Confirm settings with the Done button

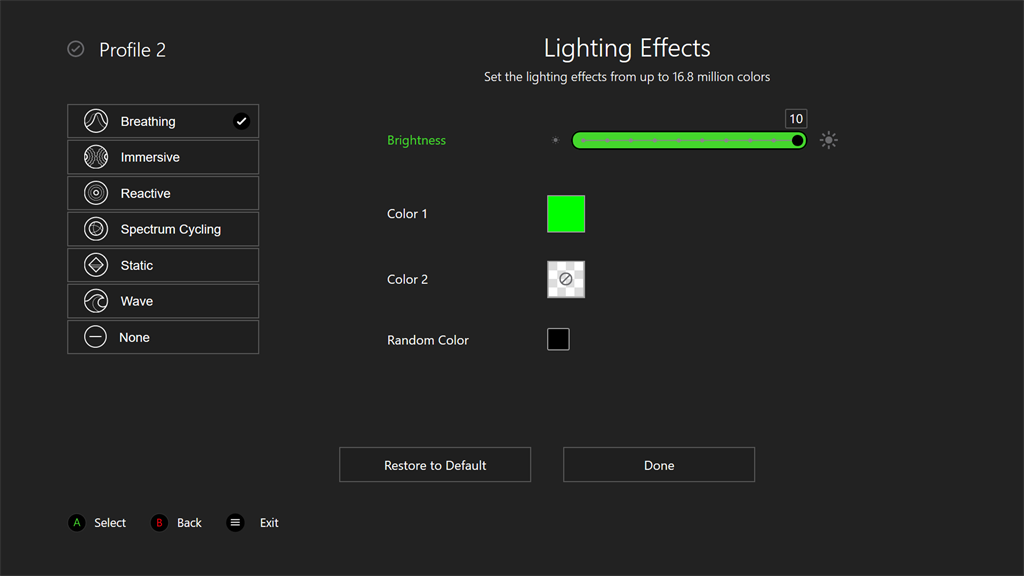point(659,465)
